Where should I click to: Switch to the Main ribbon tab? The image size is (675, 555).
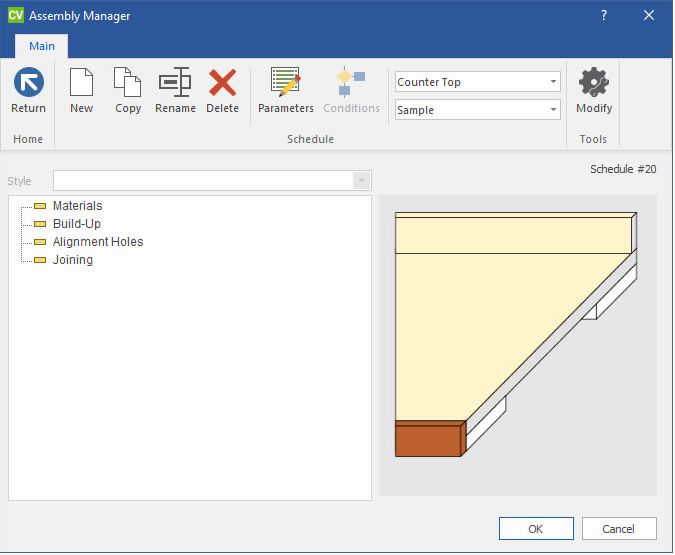(42, 46)
